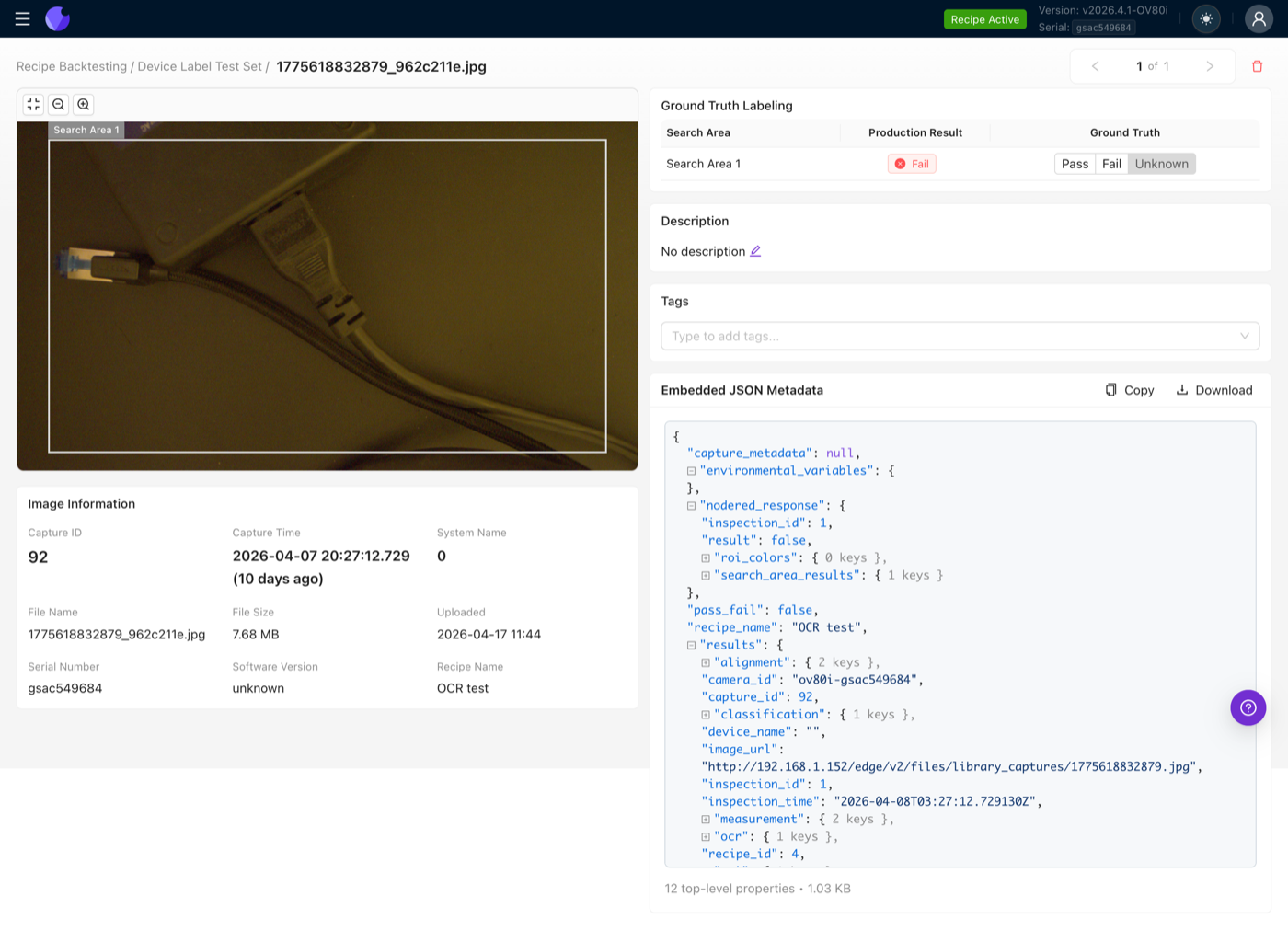Zoom out on the capture image
1288x942 pixels.
[58, 104]
